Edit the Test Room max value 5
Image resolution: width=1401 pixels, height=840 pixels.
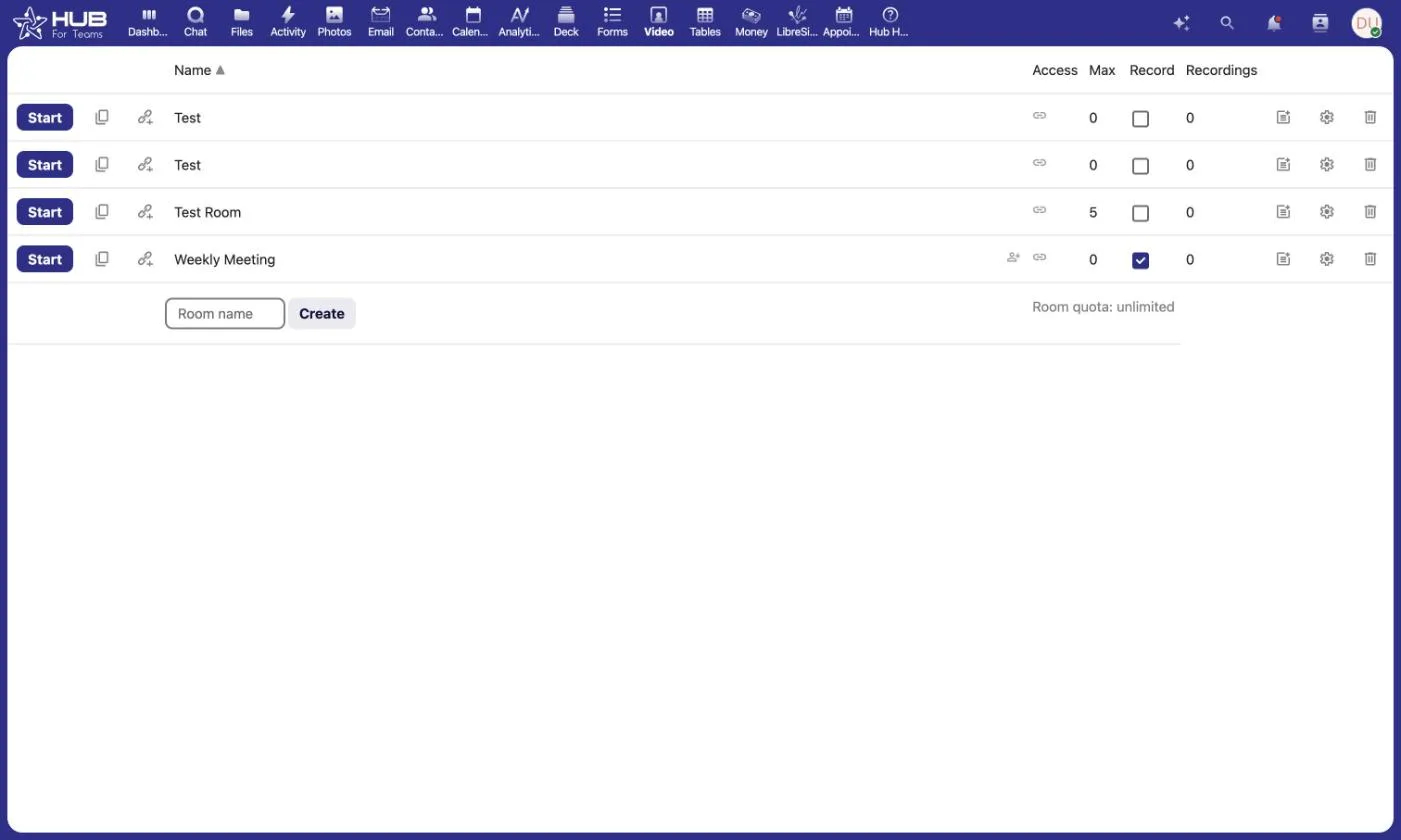click(x=1093, y=212)
